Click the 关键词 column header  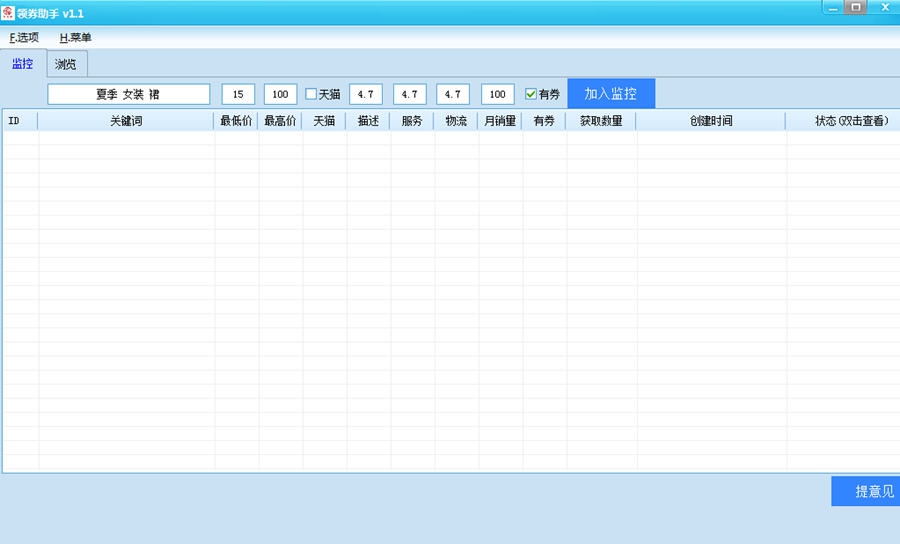click(126, 121)
